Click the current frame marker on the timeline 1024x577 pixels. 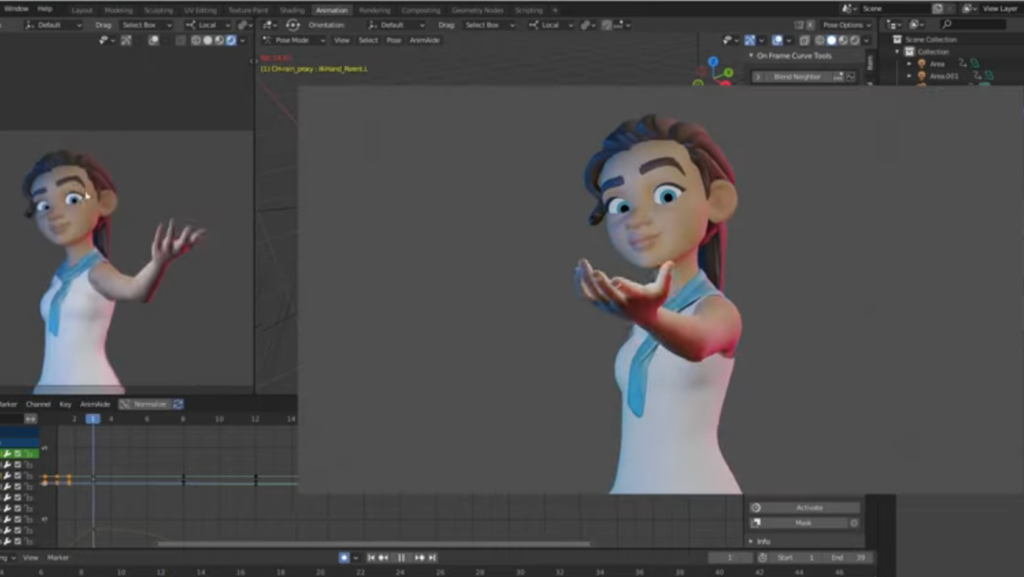point(92,420)
